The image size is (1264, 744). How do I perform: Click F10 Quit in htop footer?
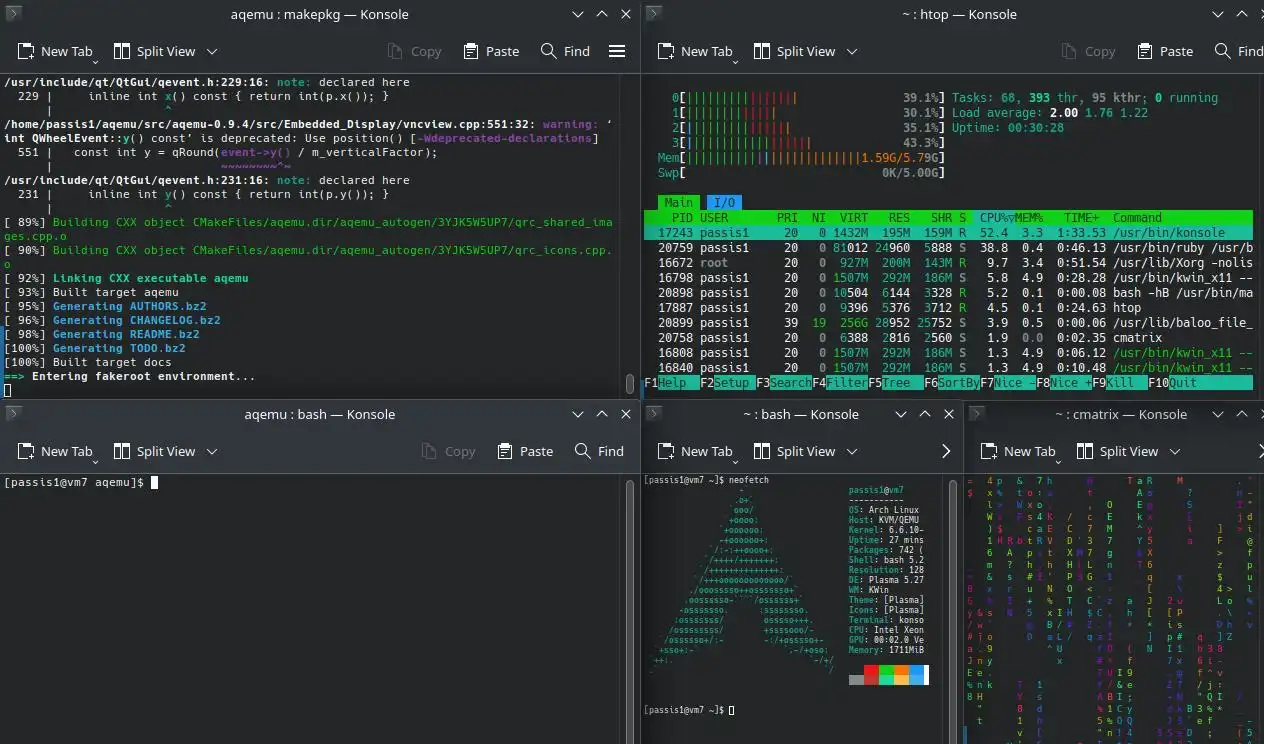pyautogui.click(x=1200, y=382)
